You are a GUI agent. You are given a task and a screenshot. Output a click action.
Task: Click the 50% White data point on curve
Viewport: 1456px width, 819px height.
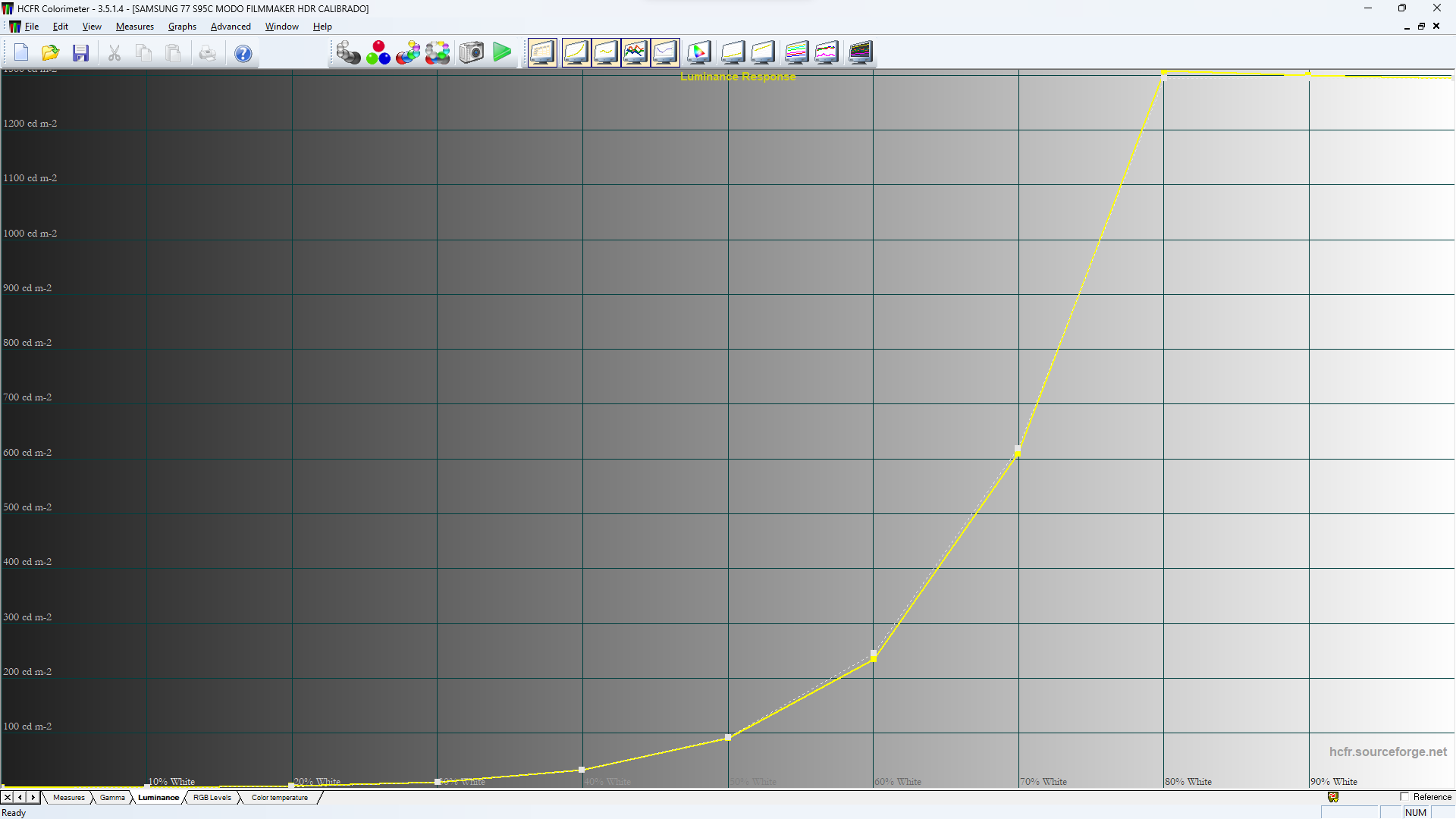pos(728,737)
